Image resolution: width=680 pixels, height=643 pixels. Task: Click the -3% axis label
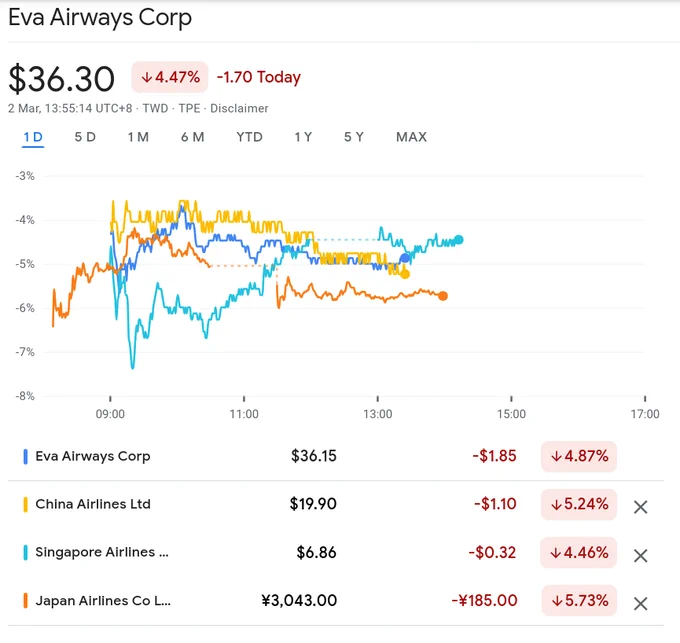25,176
